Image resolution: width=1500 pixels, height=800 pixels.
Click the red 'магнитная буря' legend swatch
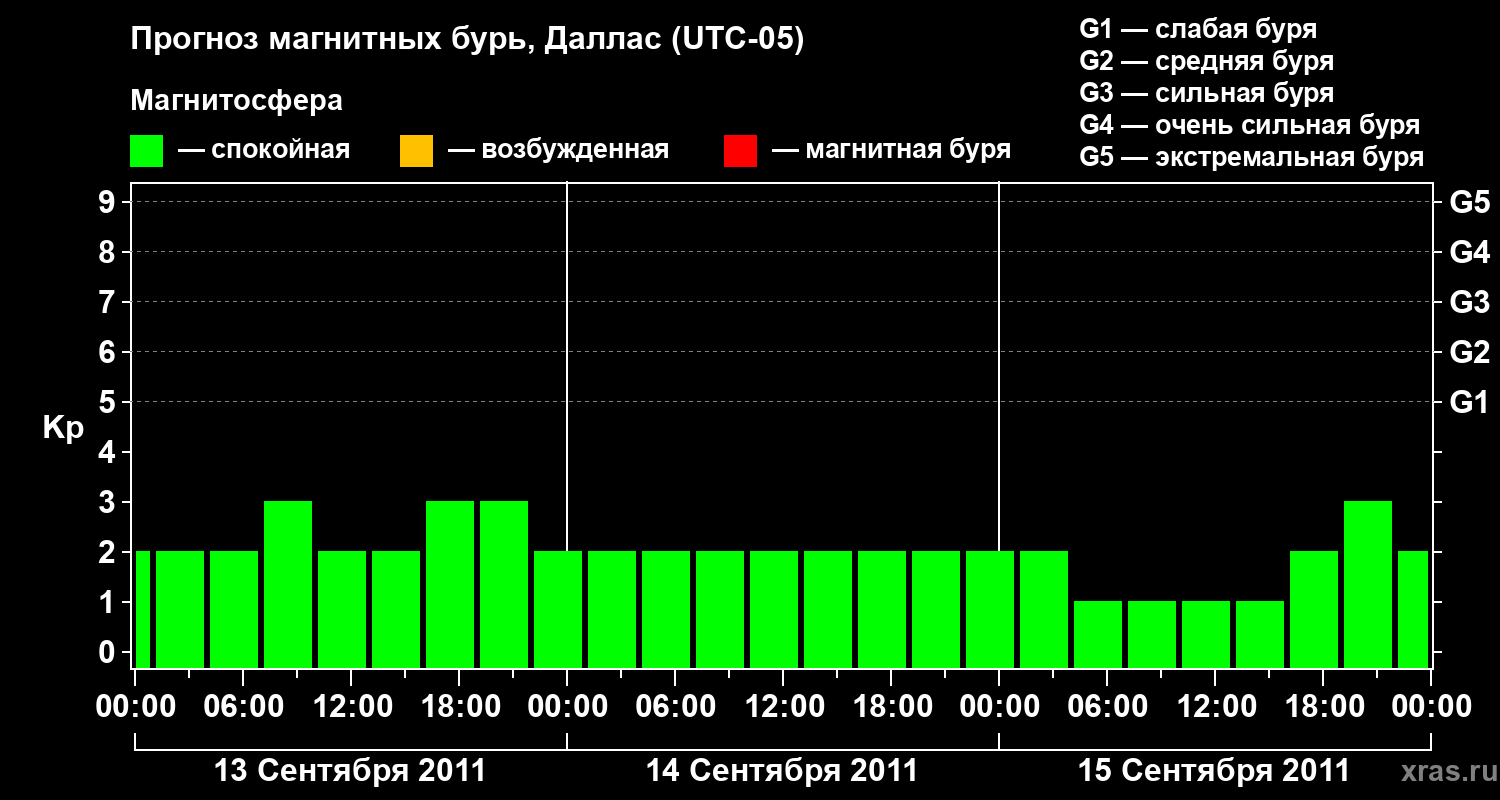(740, 151)
